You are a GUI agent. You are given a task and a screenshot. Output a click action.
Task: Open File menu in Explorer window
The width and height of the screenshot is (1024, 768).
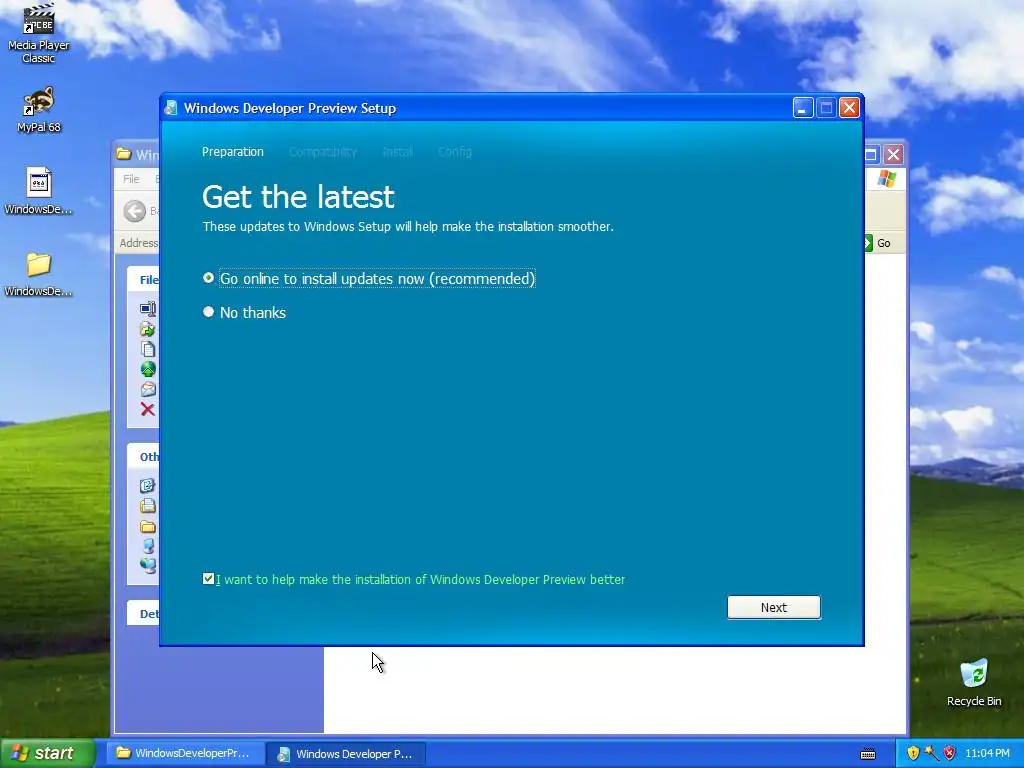pyautogui.click(x=131, y=179)
